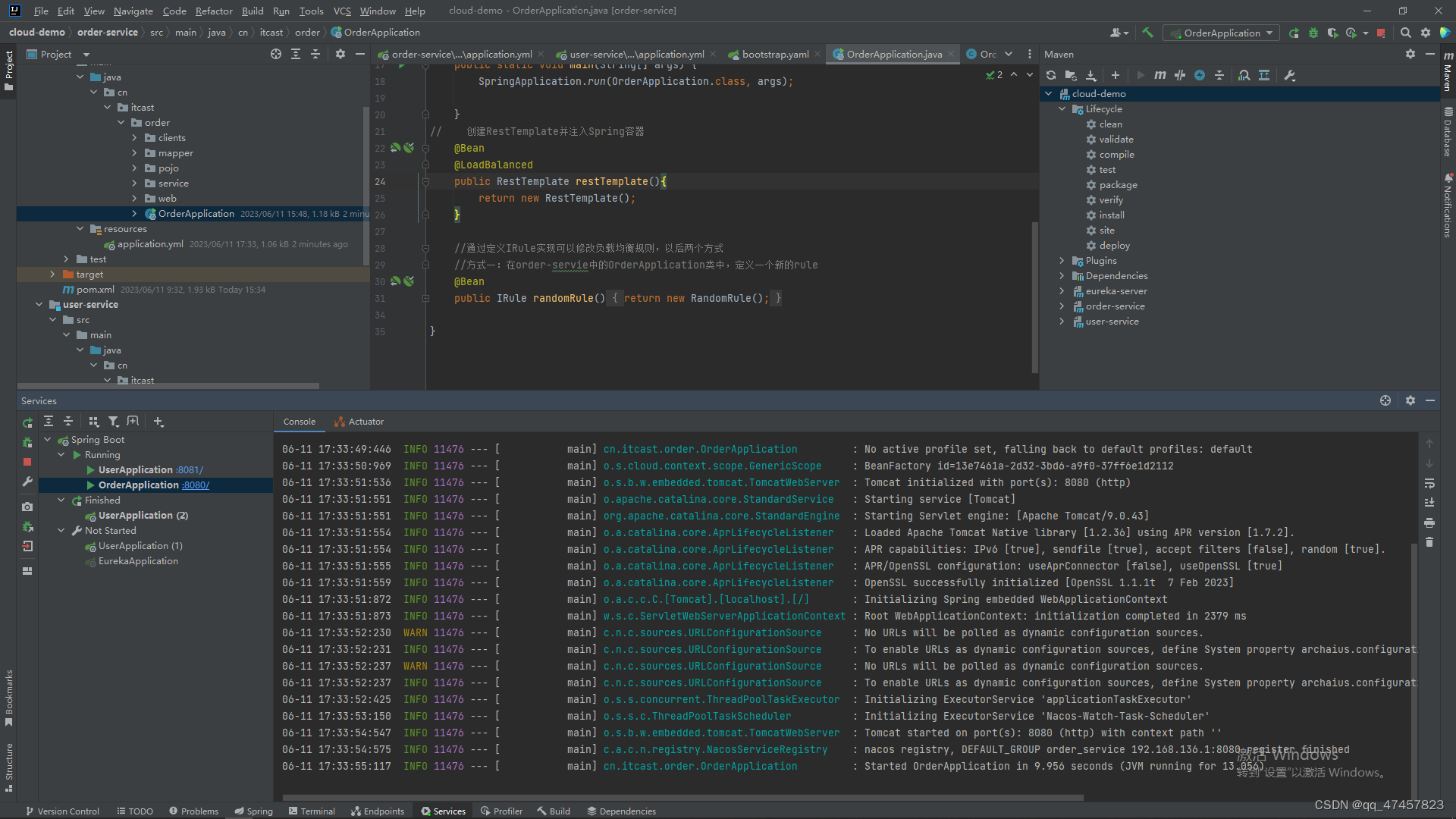1456x819 pixels.
Task: Open OrderApplication run configuration dropdown
Action: 1222,33
